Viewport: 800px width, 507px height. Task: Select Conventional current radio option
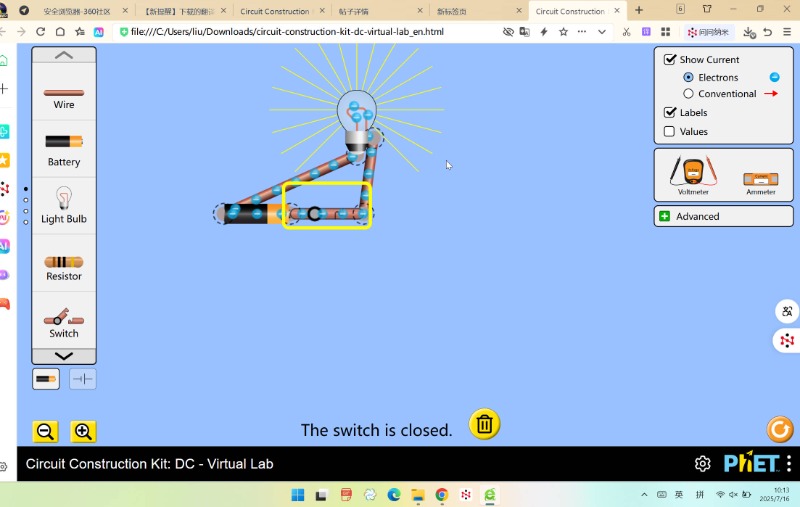click(688, 94)
